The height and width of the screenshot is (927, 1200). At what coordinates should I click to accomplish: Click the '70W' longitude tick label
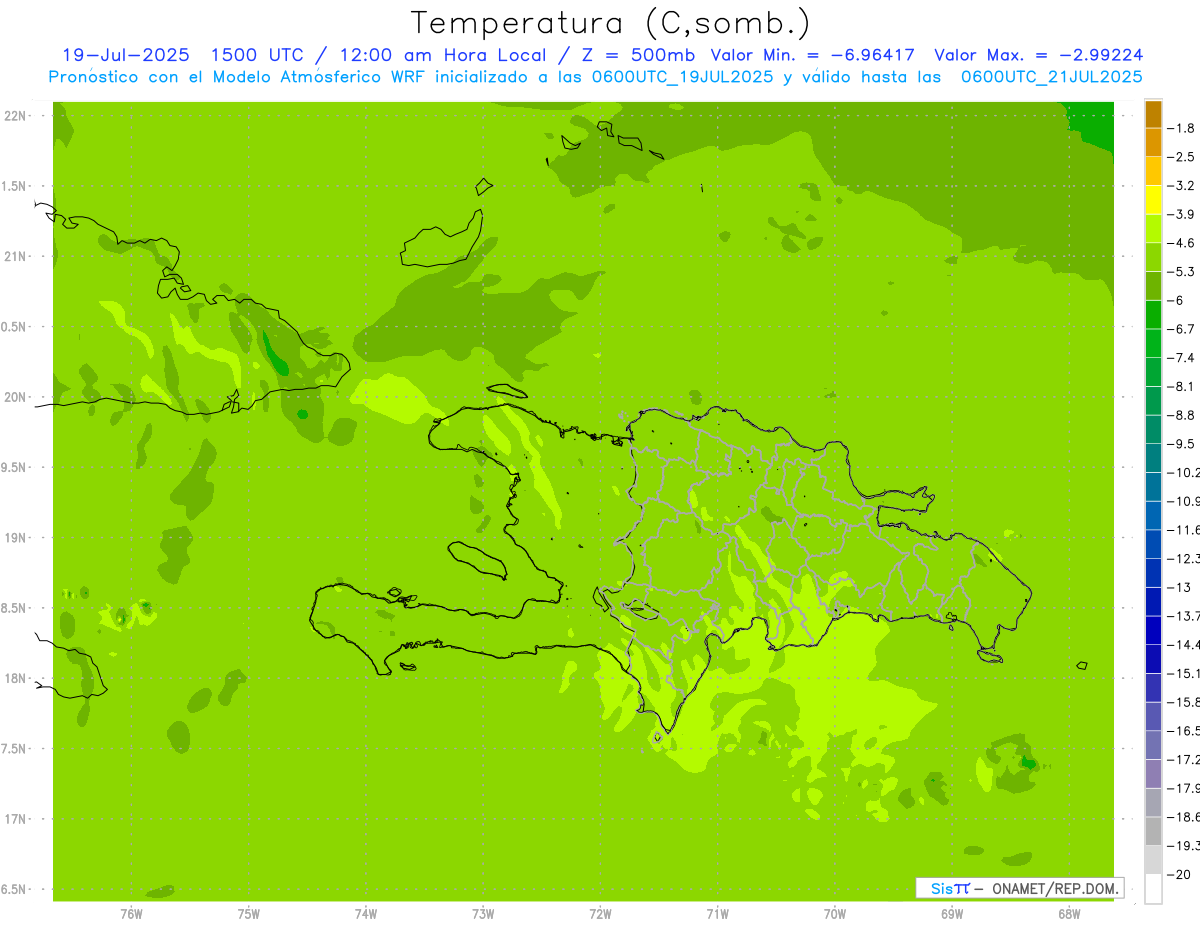point(835,914)
